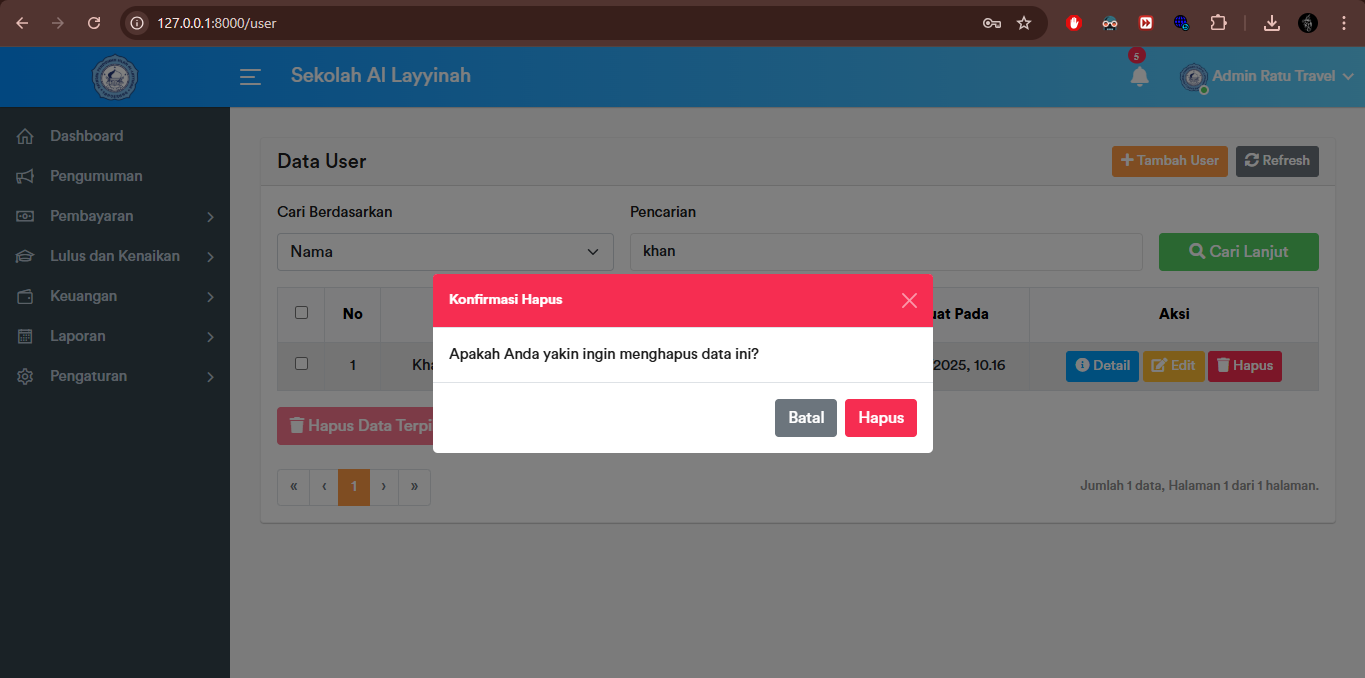Reload page using browser refresh icon

(x=94, y=23)
